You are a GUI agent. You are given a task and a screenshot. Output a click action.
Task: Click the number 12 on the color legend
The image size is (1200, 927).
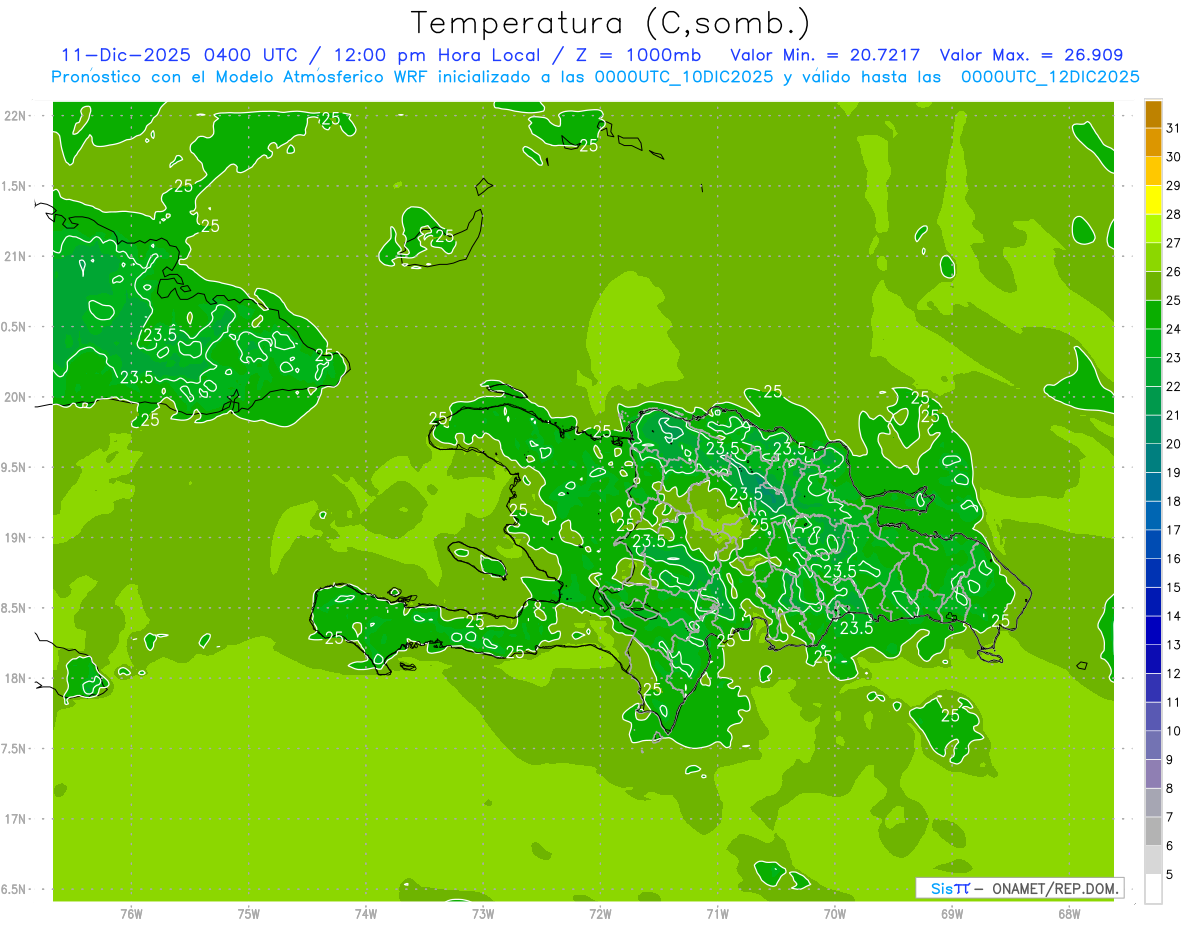pos(1174,673)
